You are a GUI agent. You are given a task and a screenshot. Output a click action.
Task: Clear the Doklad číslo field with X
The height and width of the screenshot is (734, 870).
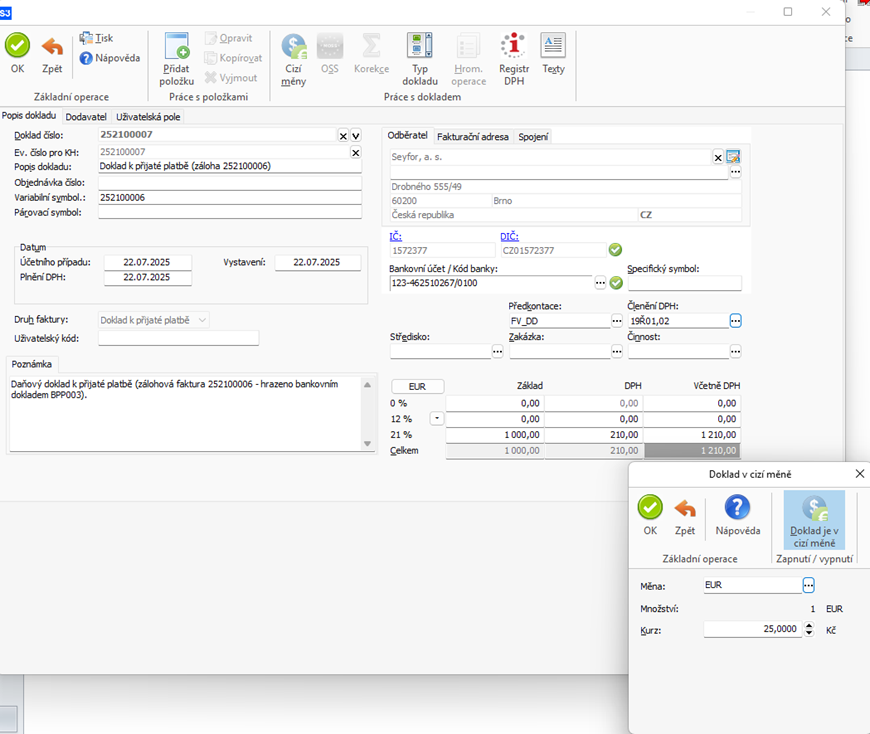click(x=343, y=136)
